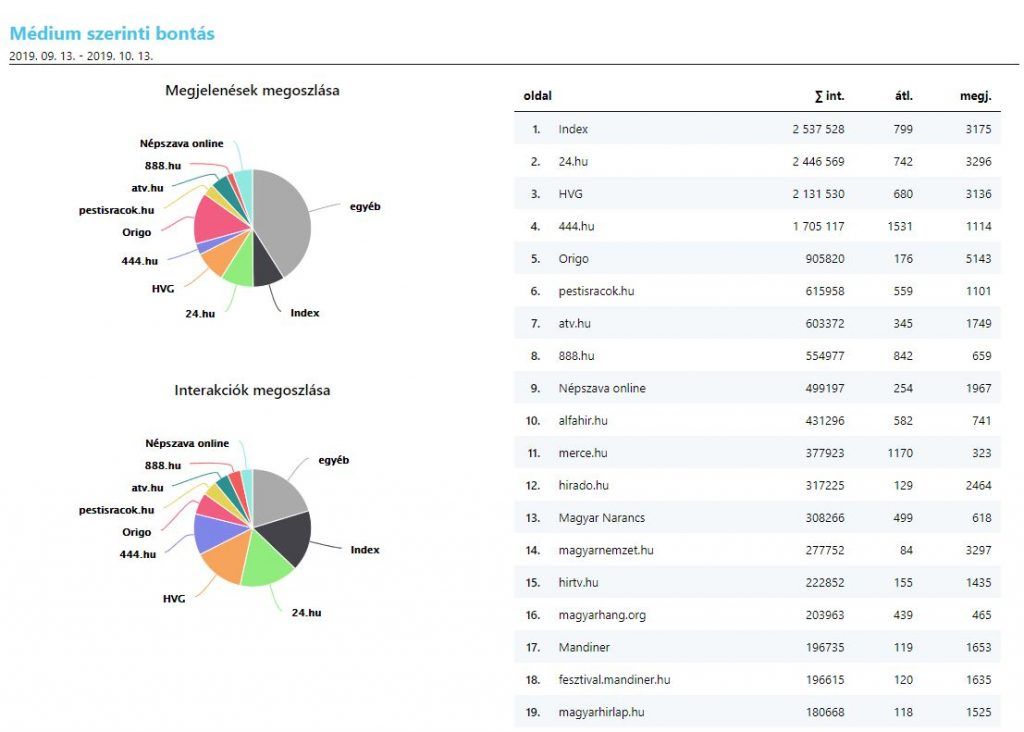This screenshot has width=1024, height=732.
Task: Select "pestisracok.hu" in table row 6
Action: point(596,291)
